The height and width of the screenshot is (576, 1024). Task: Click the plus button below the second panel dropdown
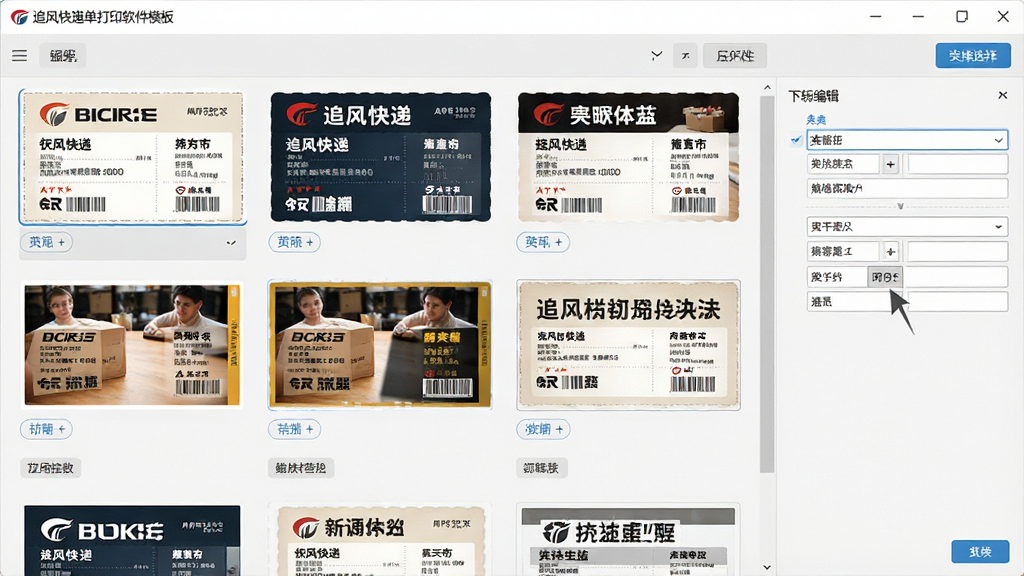click(890, 251)
